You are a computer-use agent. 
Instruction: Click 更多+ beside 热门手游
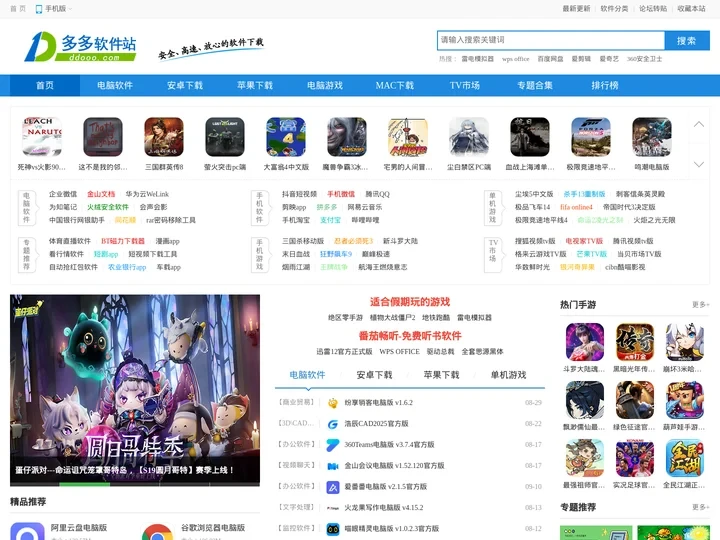point(701,304)
